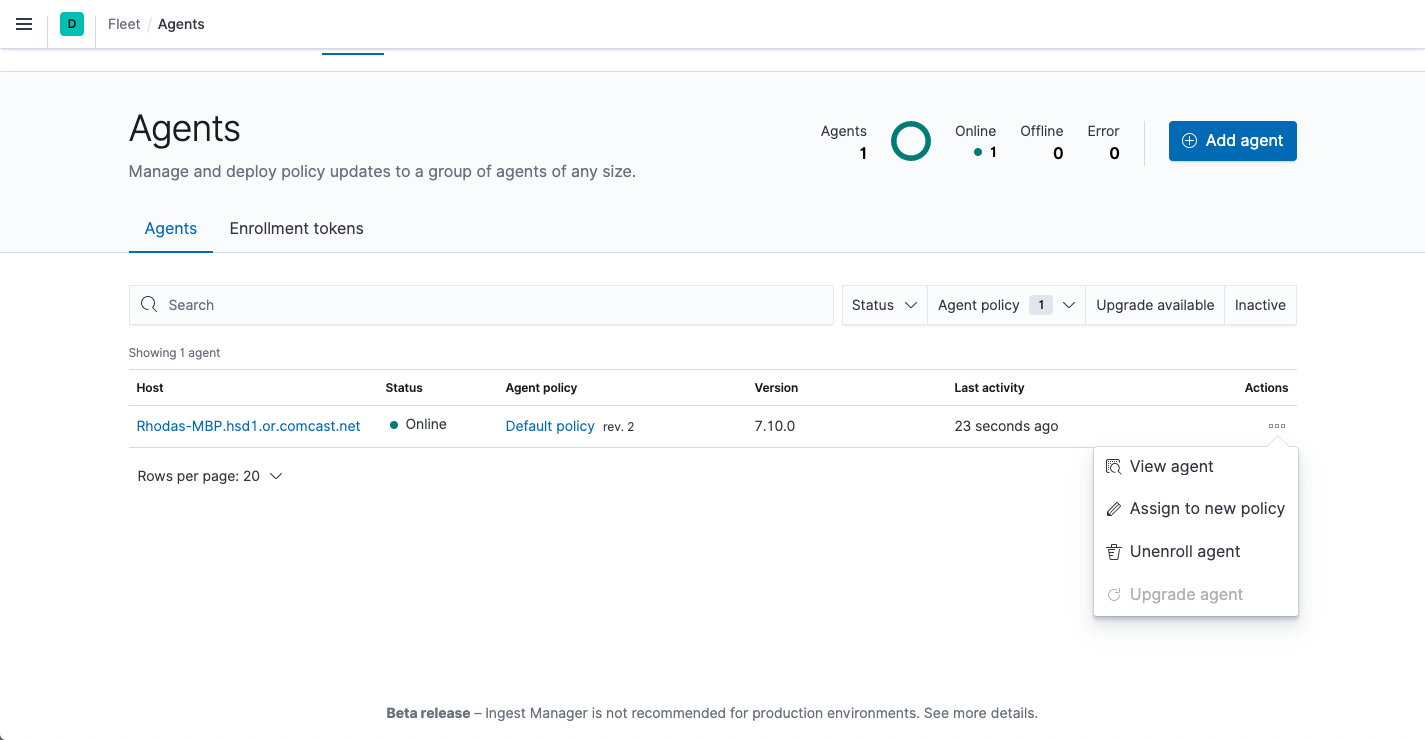The width and height of the screenshot is (1425, 740).
Task: Open the hamburger navigation menu
Action: click(x=24, y=24)
